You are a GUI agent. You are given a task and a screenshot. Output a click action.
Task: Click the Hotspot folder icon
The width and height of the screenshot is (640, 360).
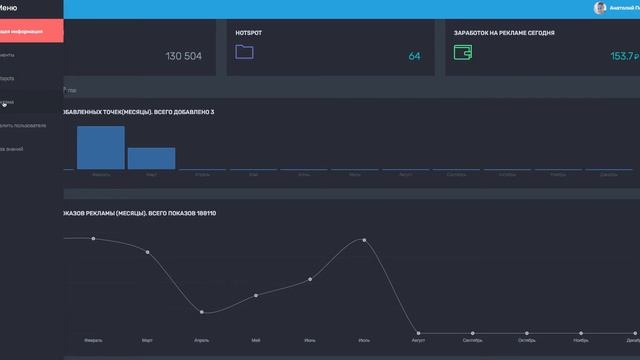[244, 52]
